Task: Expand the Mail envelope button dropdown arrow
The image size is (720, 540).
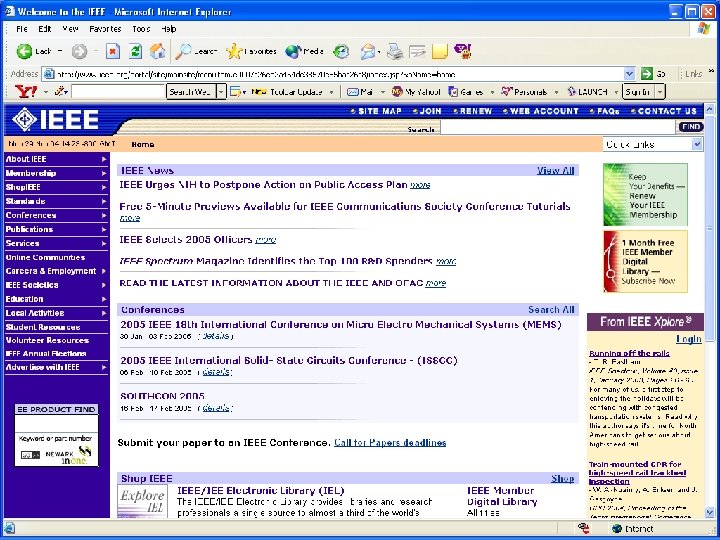Action: (379, 52)
